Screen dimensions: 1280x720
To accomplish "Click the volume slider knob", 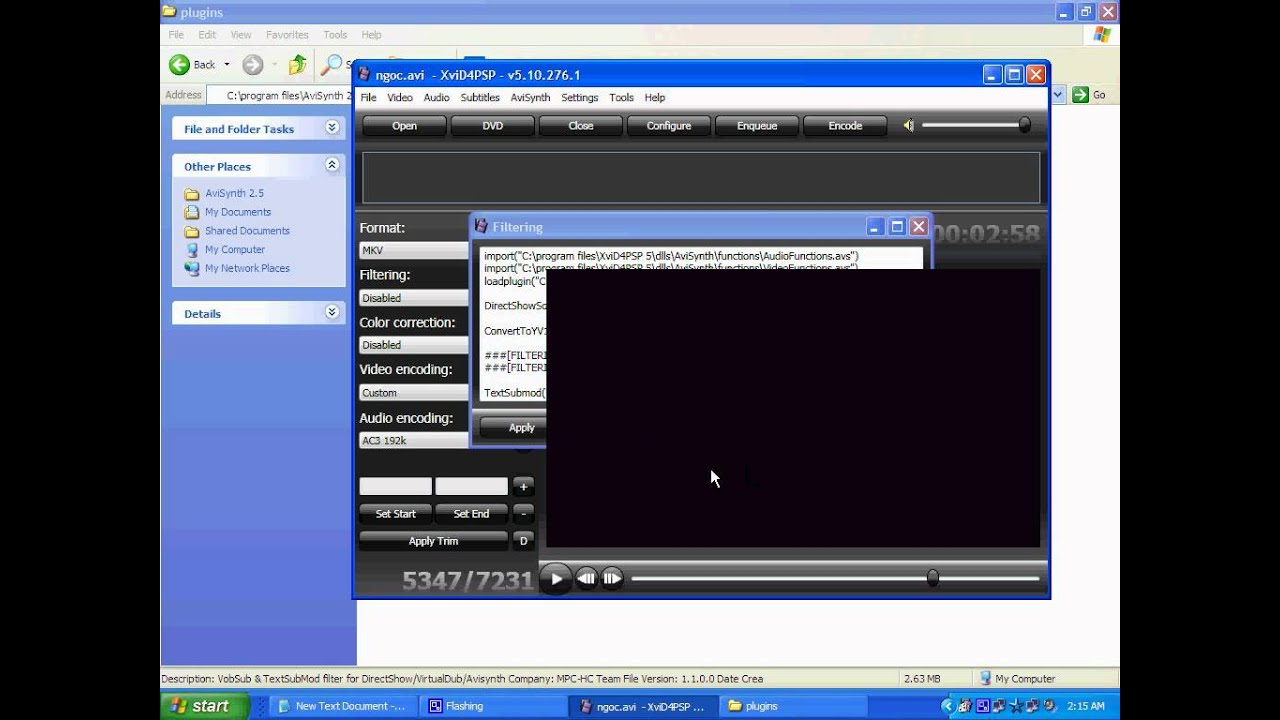I will click(x=1024, y=125).
